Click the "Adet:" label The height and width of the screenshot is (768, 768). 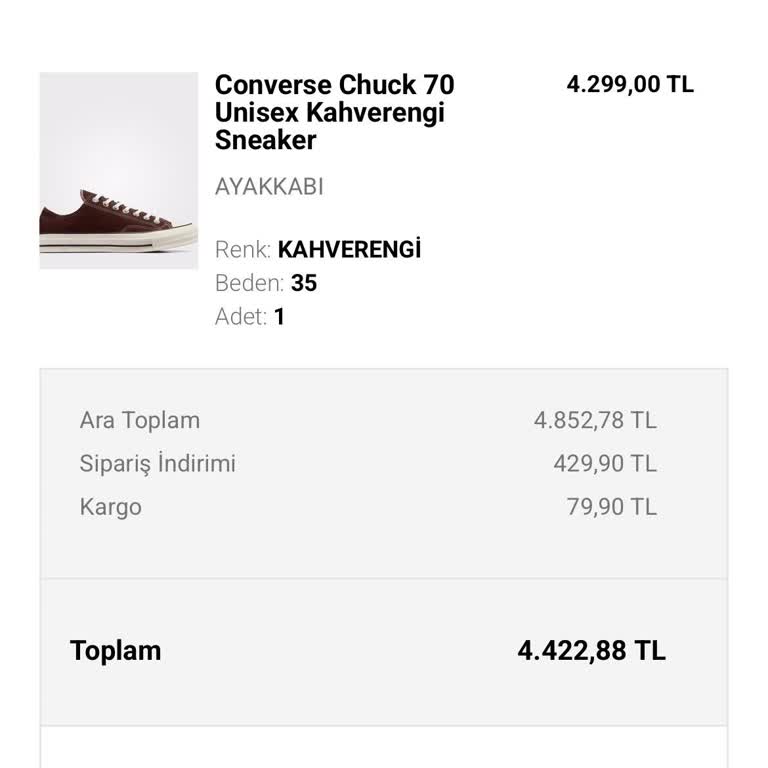[241, 317]
